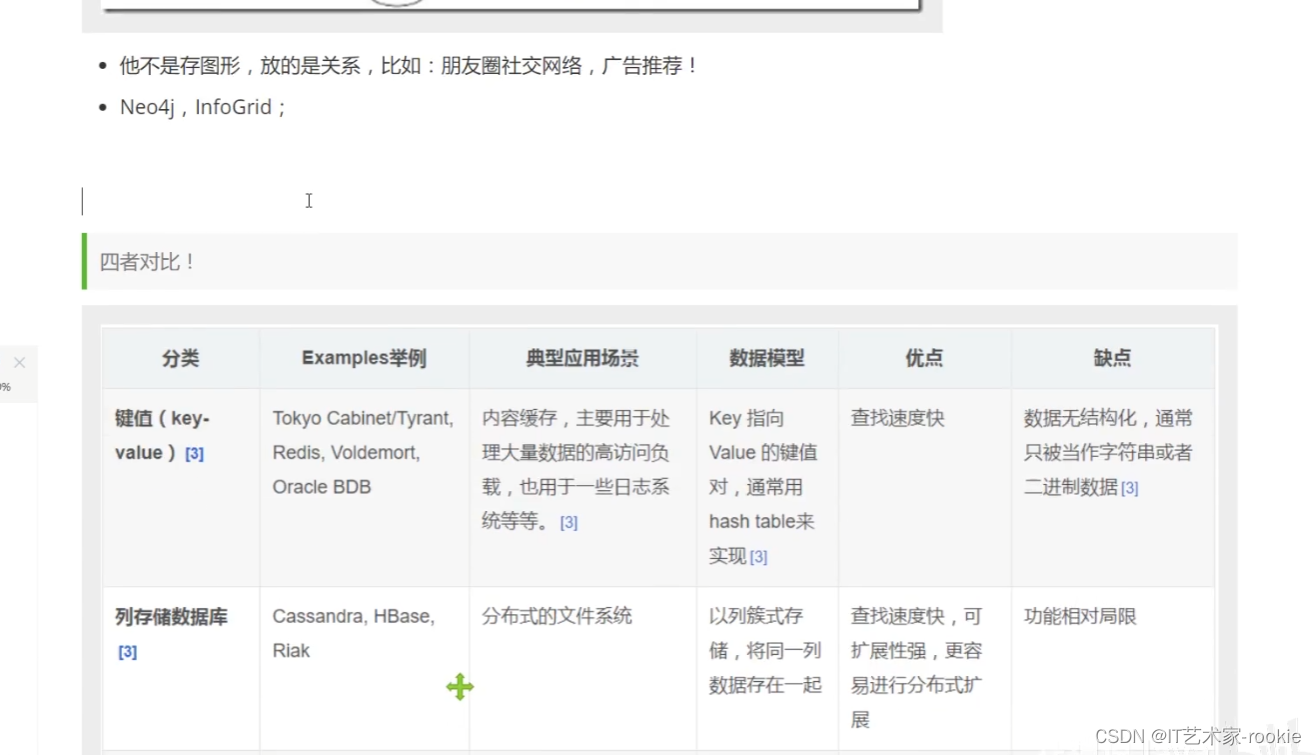
Task: Click the Oracle BDB text
Action: click(322, 487)
